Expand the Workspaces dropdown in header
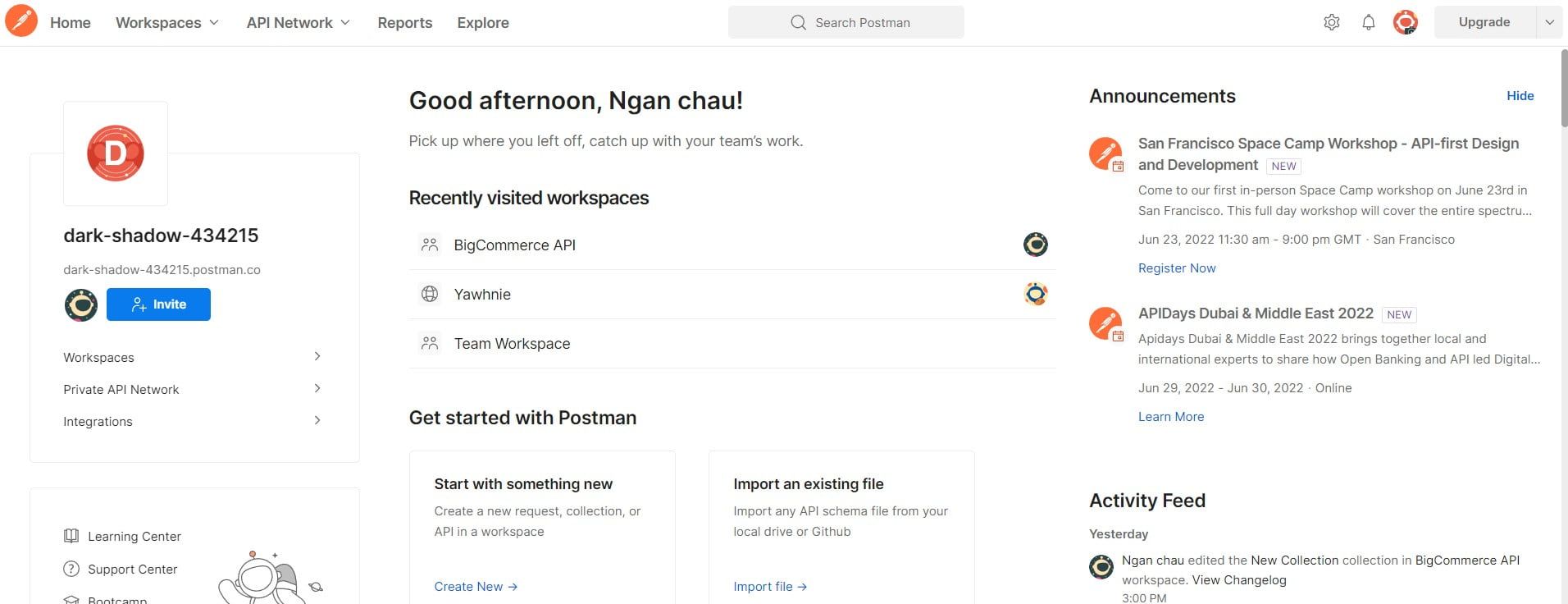The width and height of the screenshot is (1568, 604). click(214, 22)
